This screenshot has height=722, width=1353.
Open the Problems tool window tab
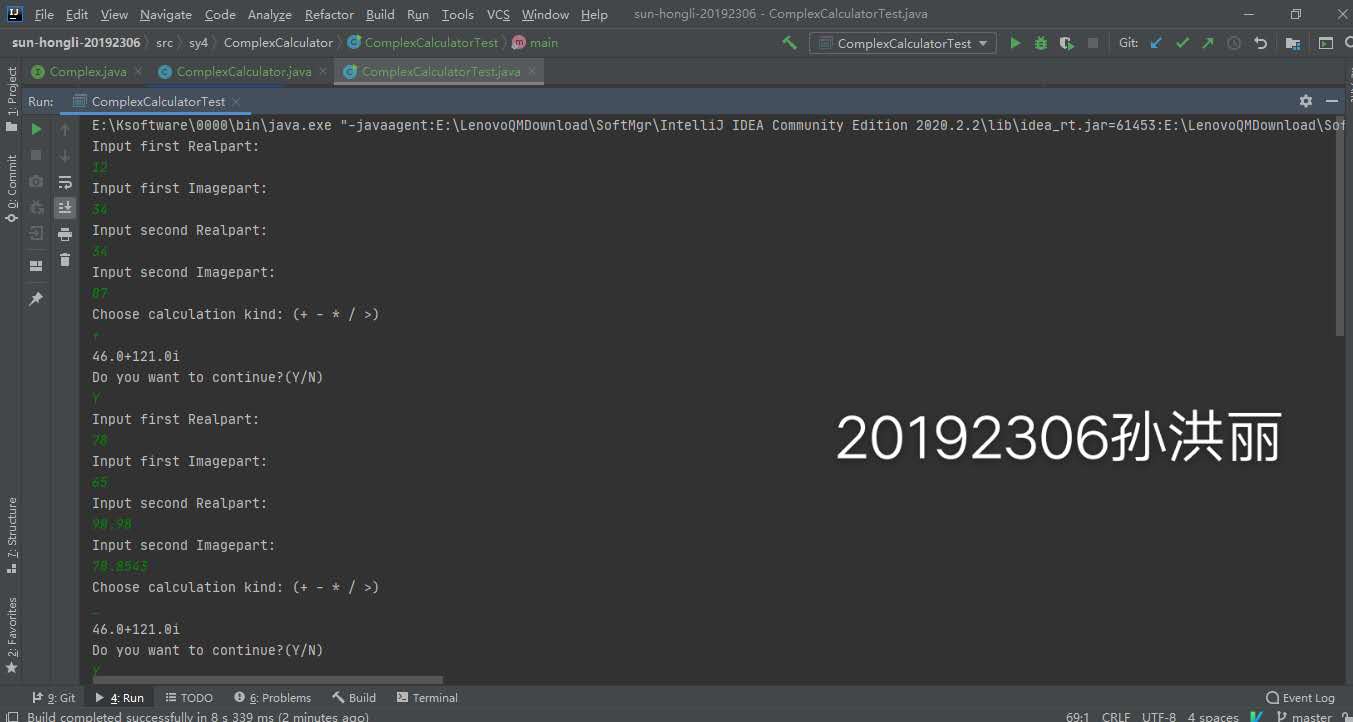272,698
